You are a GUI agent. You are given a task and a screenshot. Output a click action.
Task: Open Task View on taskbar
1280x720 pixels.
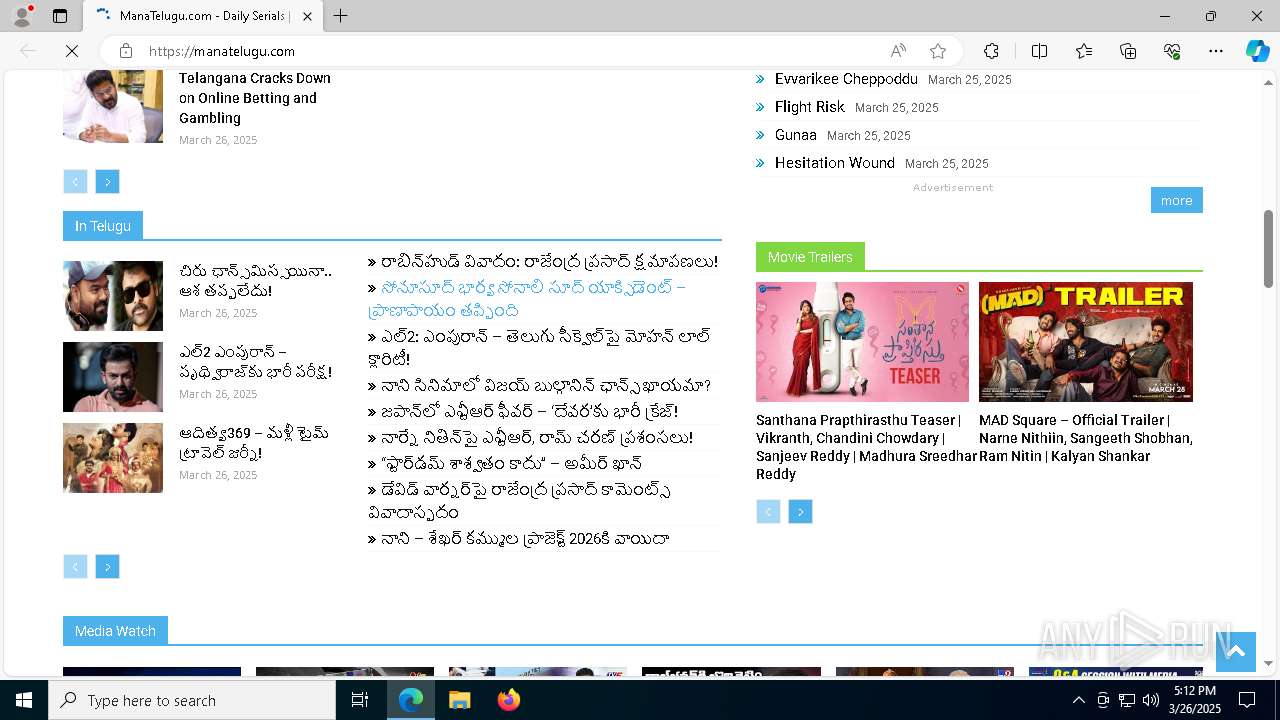click(360, 700)
